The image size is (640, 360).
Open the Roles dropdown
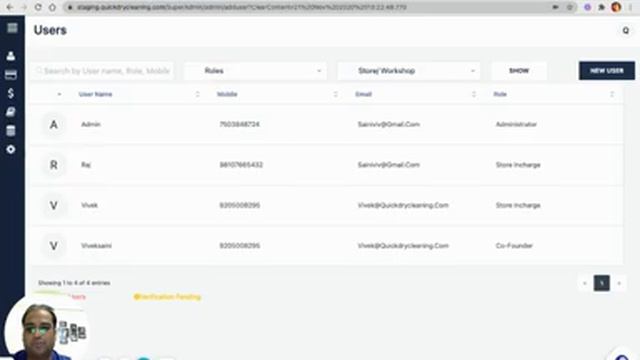[x=255, y=71]
